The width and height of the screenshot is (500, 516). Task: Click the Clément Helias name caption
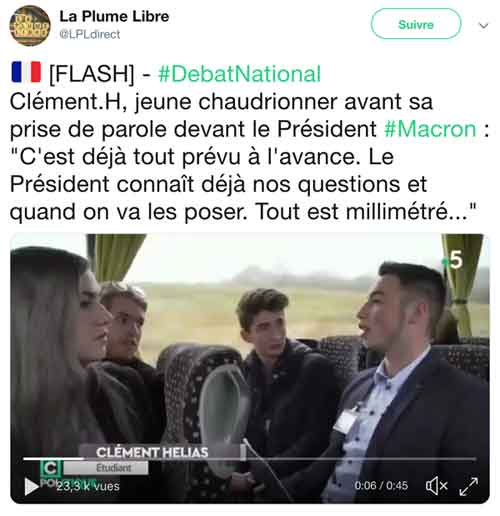tap(152, 452)
